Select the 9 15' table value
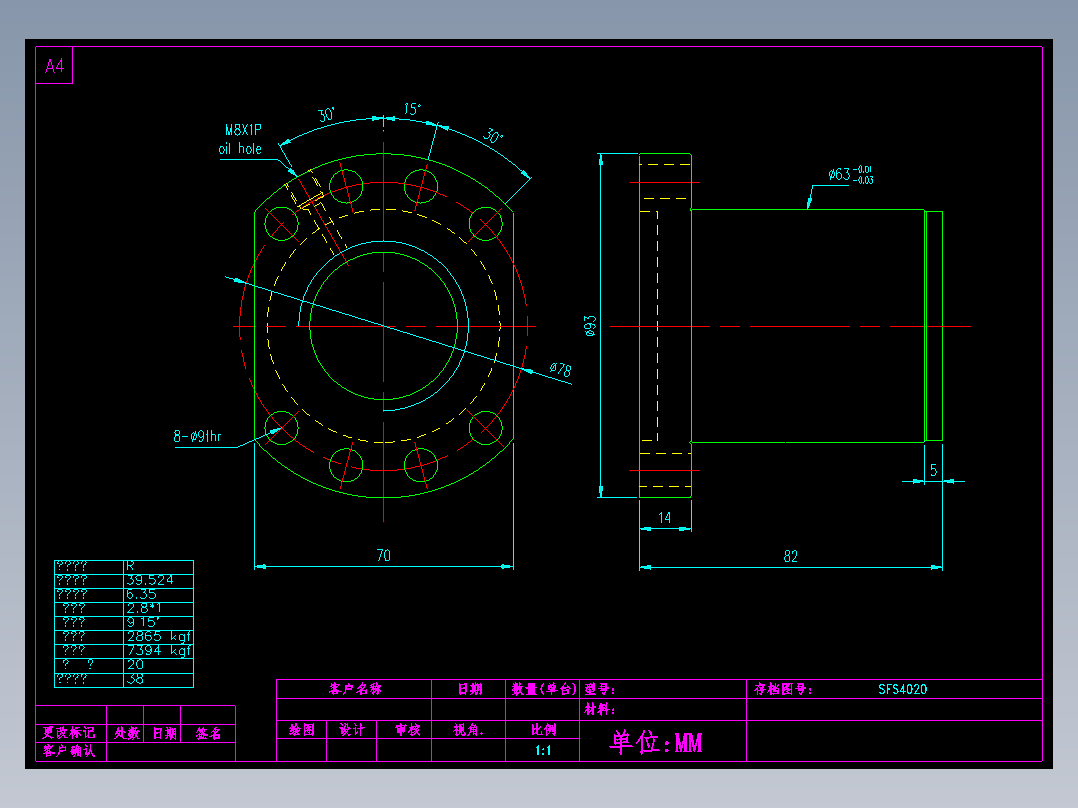 click(x=143, y=622)
